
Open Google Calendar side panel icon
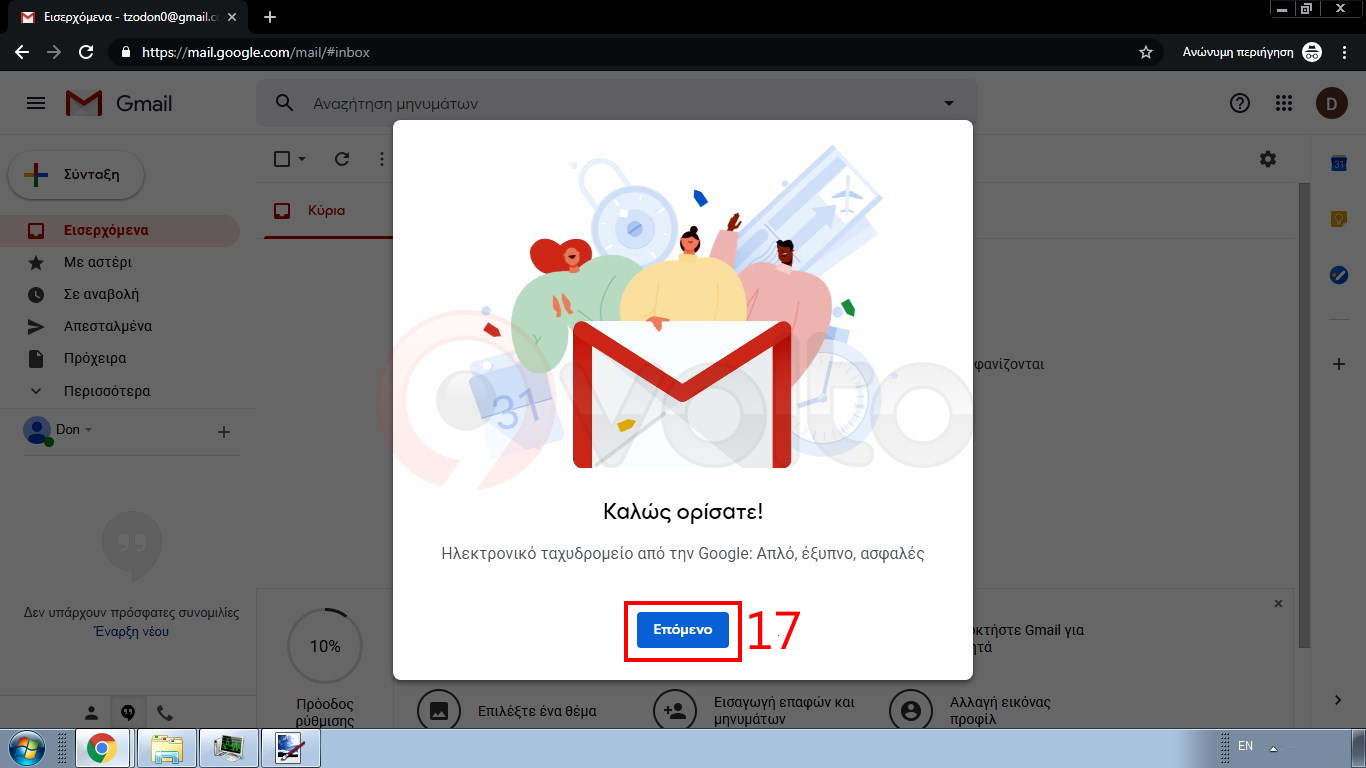click(x=1339, y=164)
